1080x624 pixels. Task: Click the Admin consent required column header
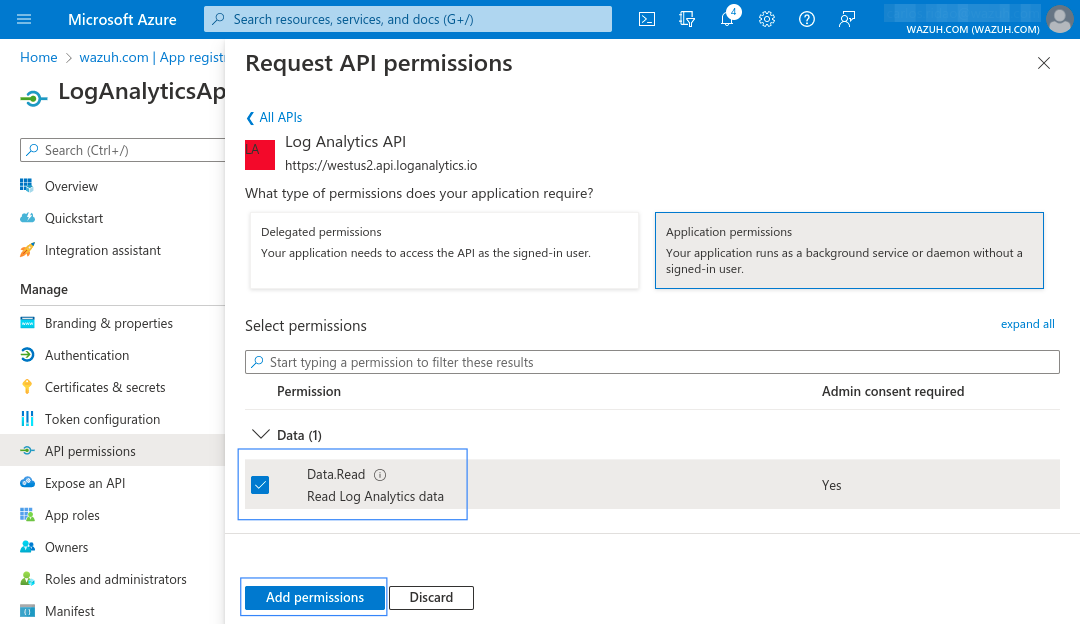tap(893, 391)
